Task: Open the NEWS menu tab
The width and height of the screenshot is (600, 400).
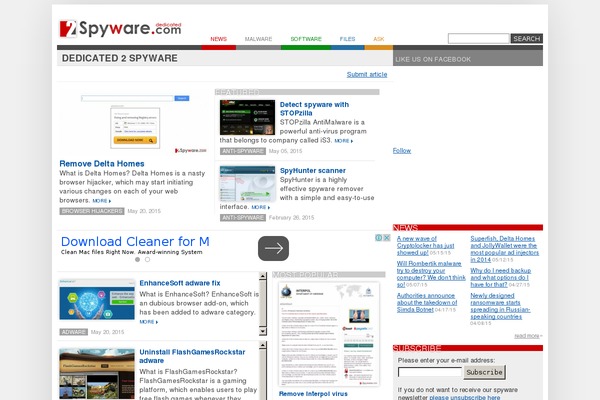Action: point(218,39)
